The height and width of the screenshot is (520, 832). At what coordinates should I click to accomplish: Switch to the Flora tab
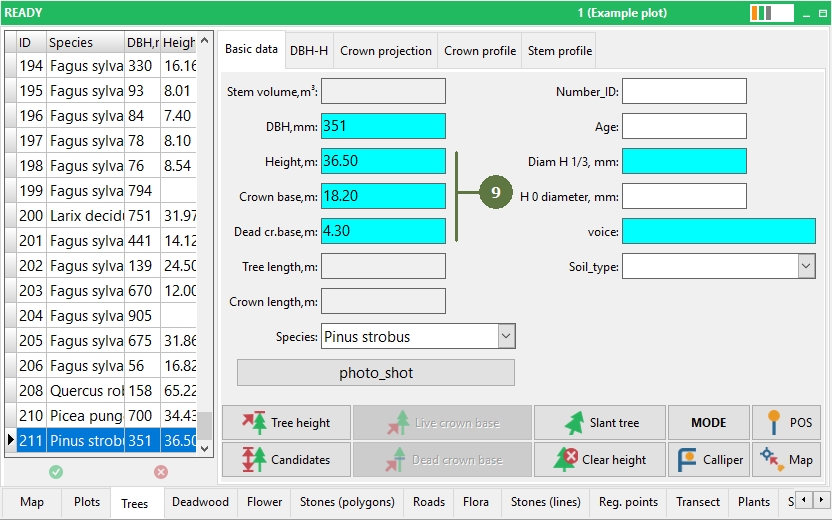(476, 502)
